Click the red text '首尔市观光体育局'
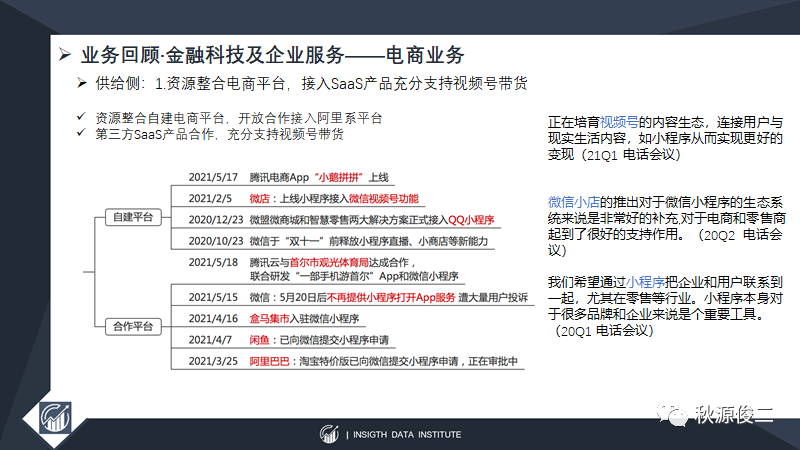The height and width of the screenshot is (450, 800). [329, 262]
